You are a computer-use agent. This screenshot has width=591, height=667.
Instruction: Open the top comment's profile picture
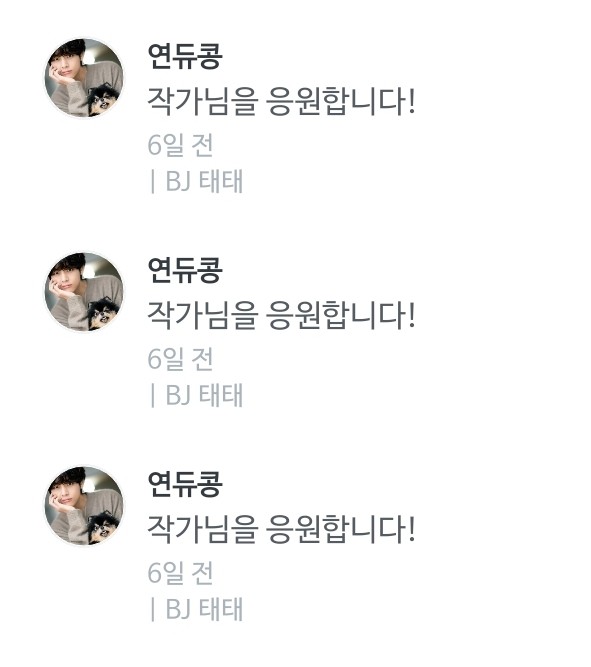coord(84,78)
